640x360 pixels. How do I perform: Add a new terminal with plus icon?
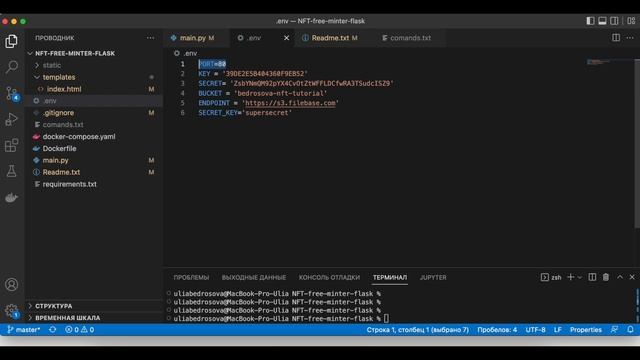coord(571,277)
